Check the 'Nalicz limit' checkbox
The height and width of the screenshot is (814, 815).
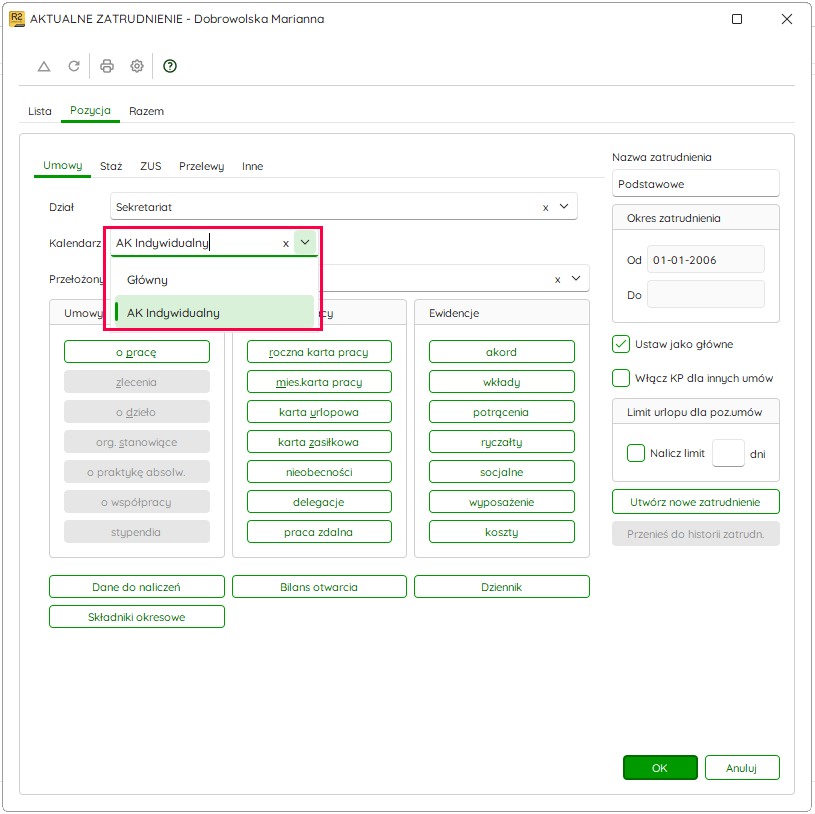pyautogui.click(x=635, y=453)
